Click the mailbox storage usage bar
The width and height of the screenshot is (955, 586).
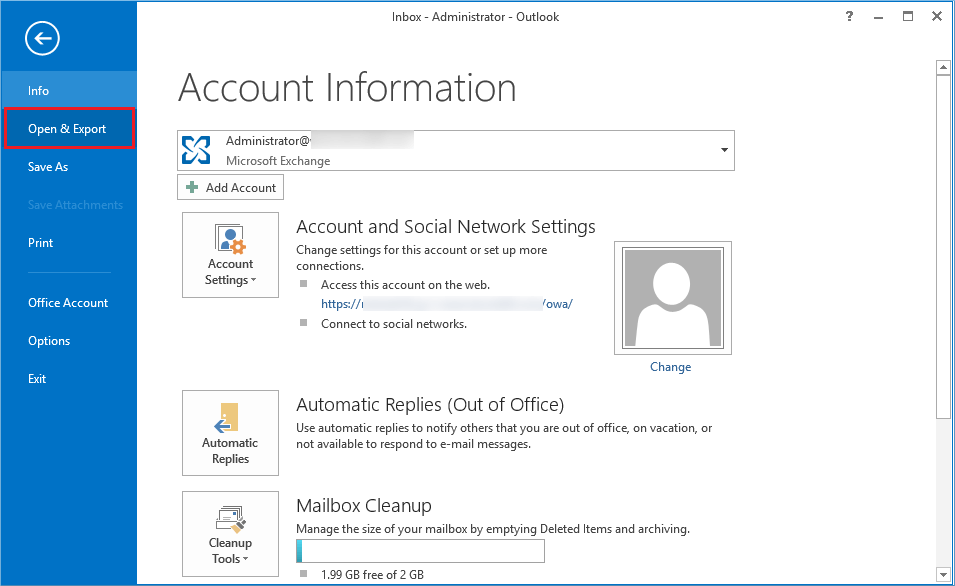pos(420,551)
